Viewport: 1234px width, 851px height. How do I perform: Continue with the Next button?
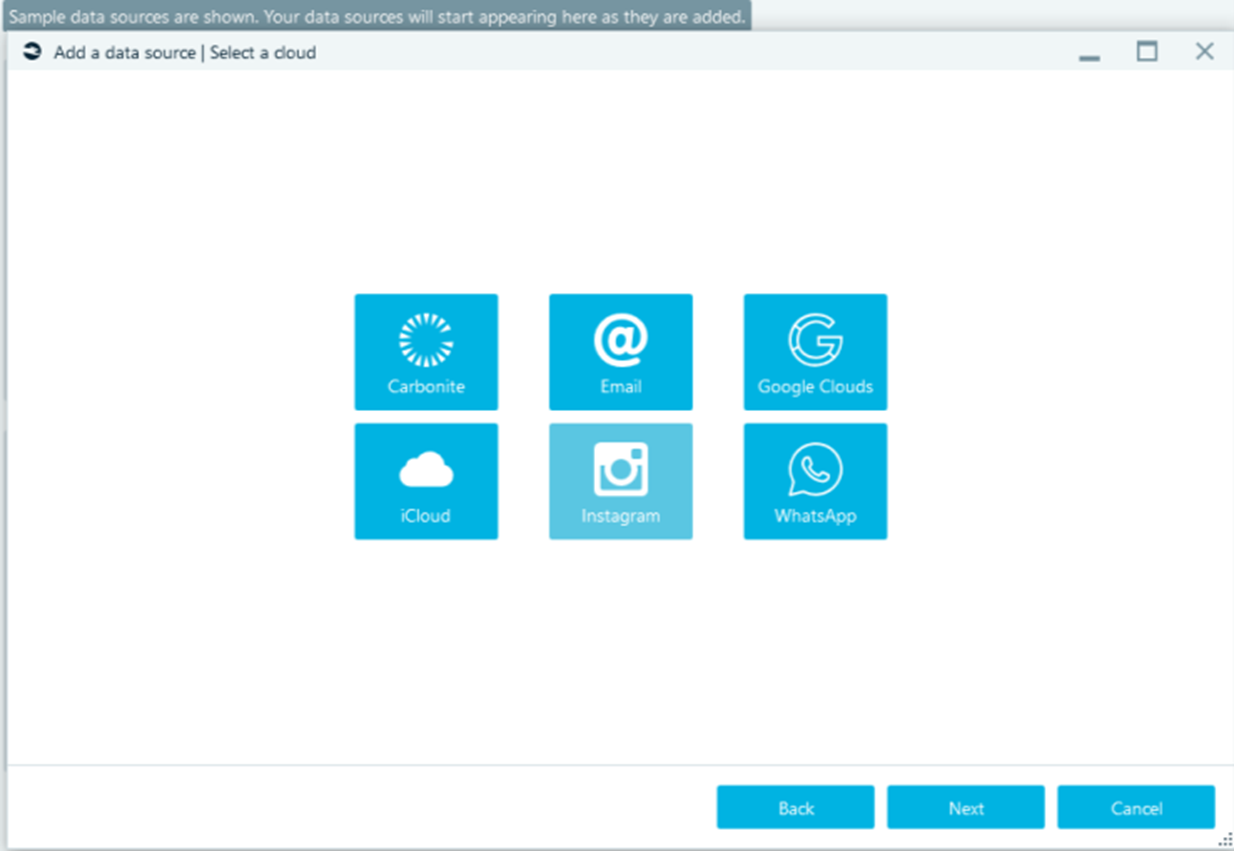point(966,807)
